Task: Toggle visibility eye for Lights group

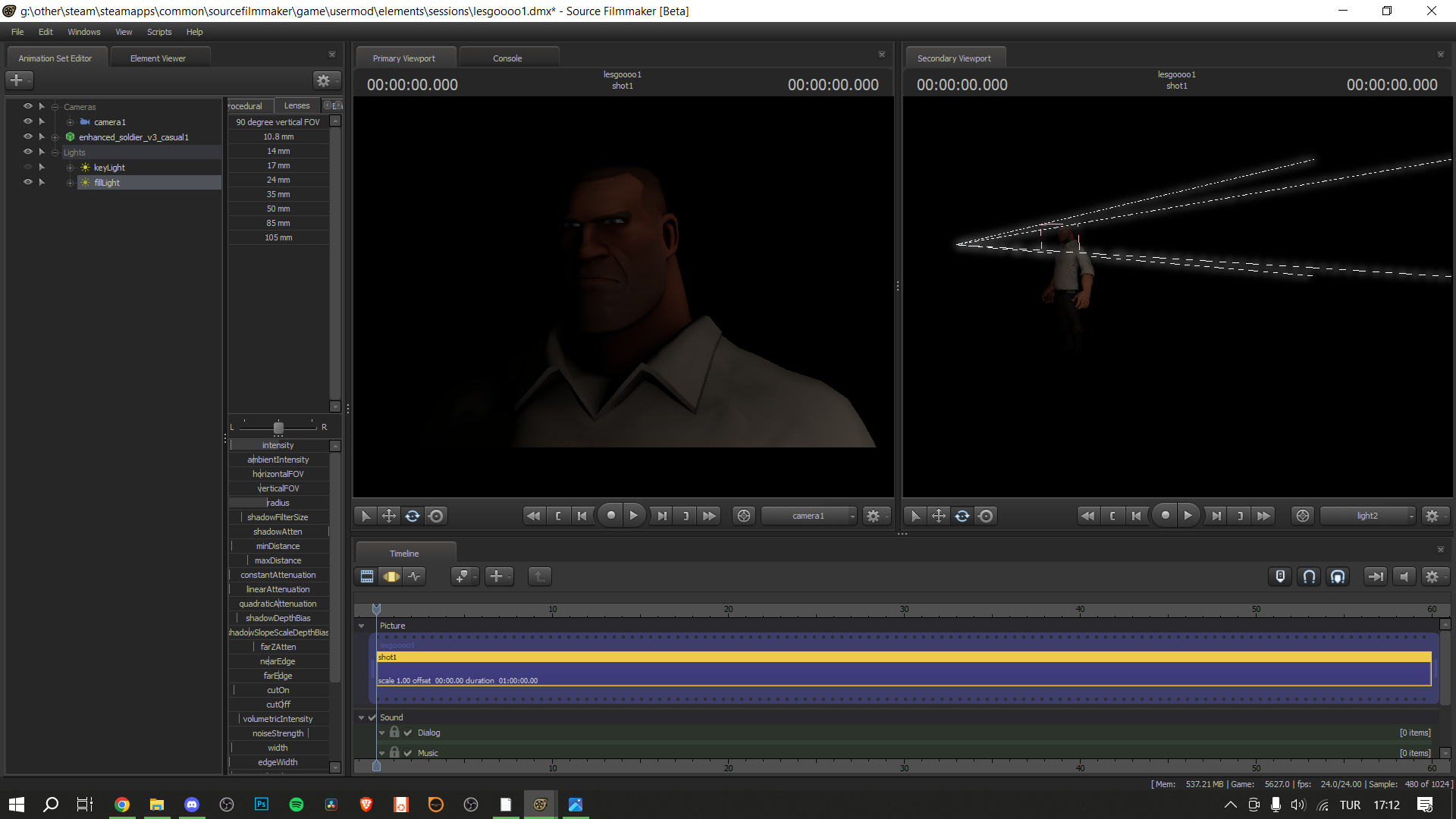Action: click(28, 152)
